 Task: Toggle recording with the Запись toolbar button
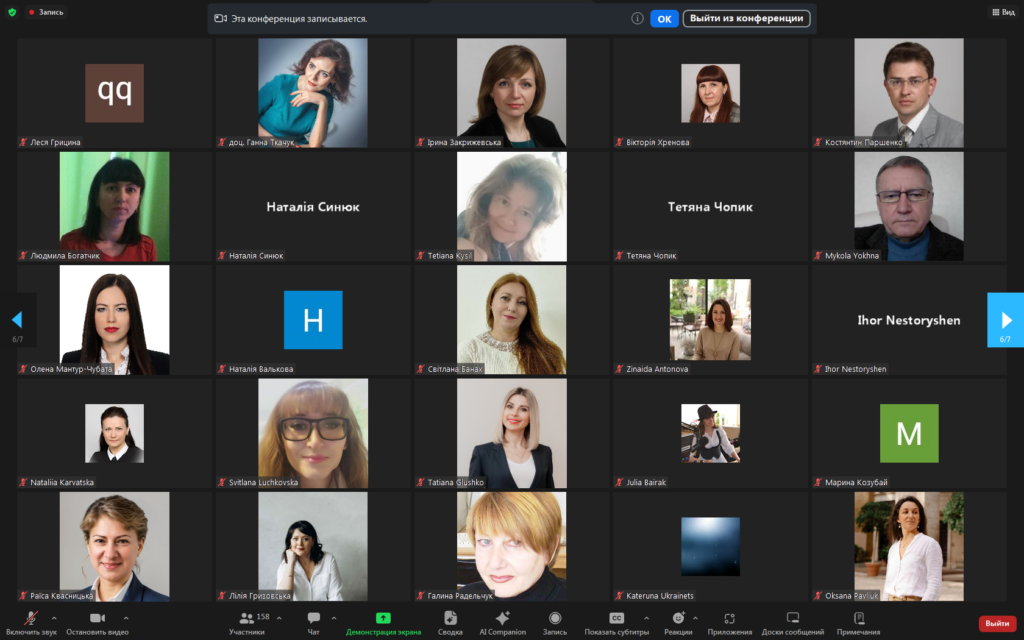pyautogui.click(x=554, y=619)
